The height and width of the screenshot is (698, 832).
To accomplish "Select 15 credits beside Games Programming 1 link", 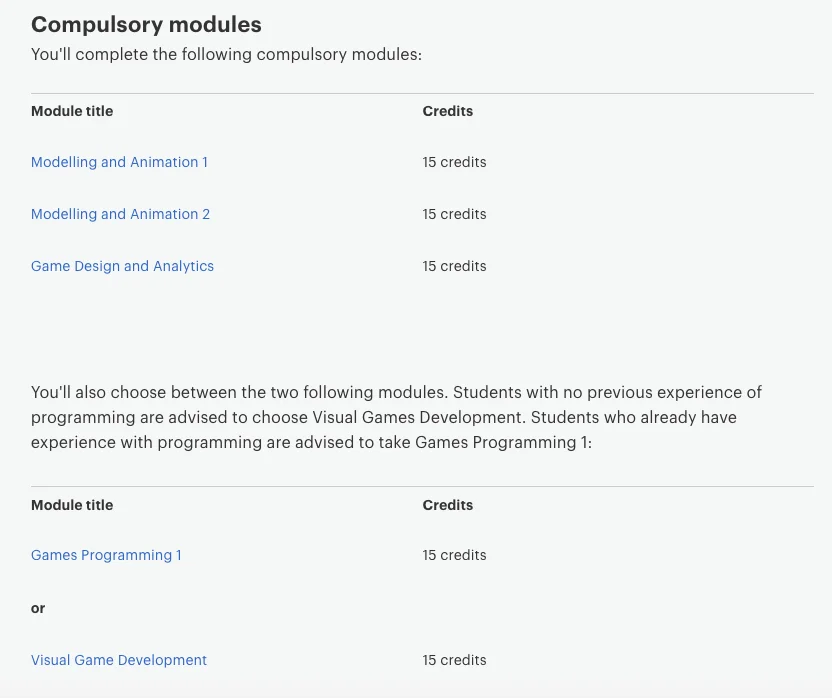I will pyautogui.click(x=454, y=555).
